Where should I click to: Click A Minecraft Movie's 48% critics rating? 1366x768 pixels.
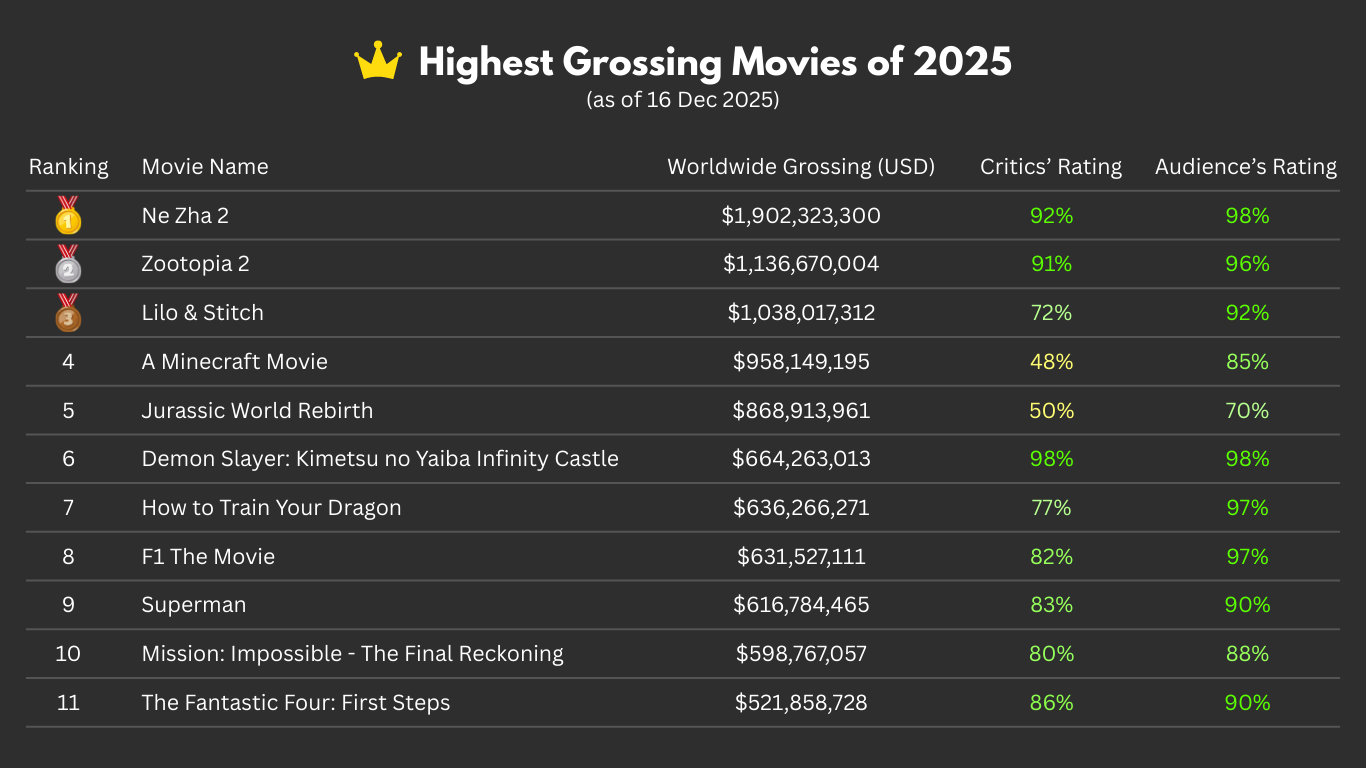[x=1051, y=362]
